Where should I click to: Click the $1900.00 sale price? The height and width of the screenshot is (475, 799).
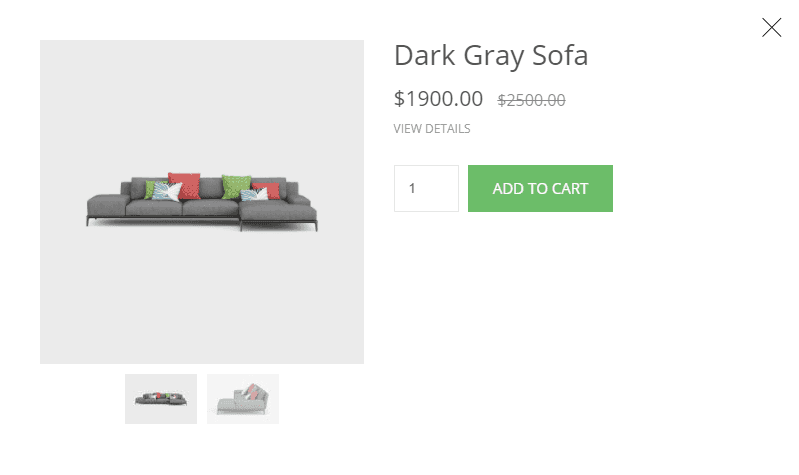point(438,99)
